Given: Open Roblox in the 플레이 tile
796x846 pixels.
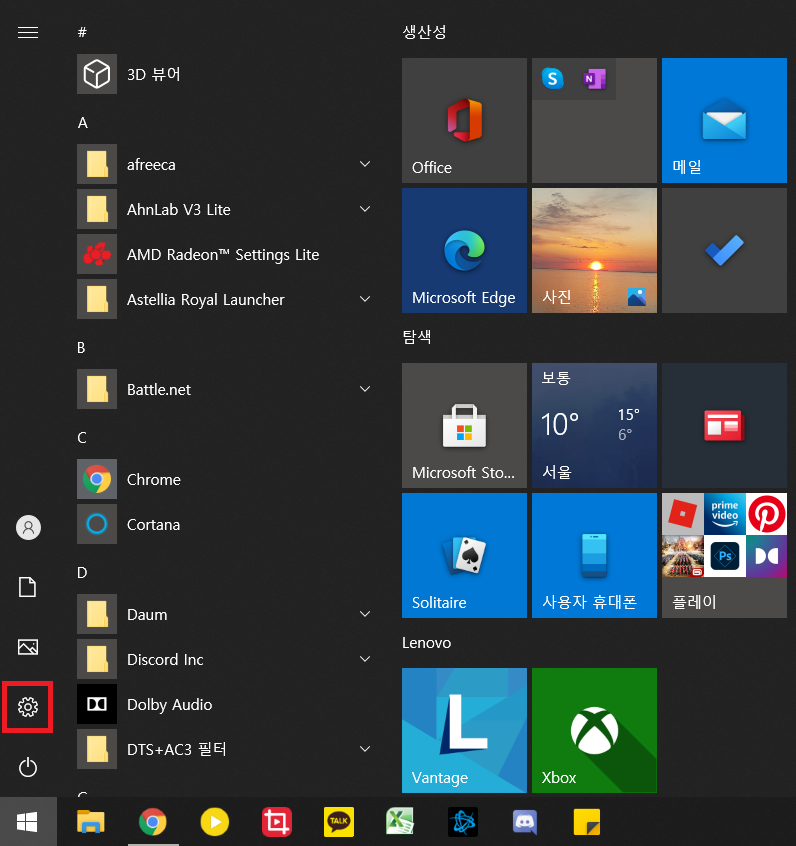Looking at the screenshot, I should pyautogui.click(x=683, y=514).
